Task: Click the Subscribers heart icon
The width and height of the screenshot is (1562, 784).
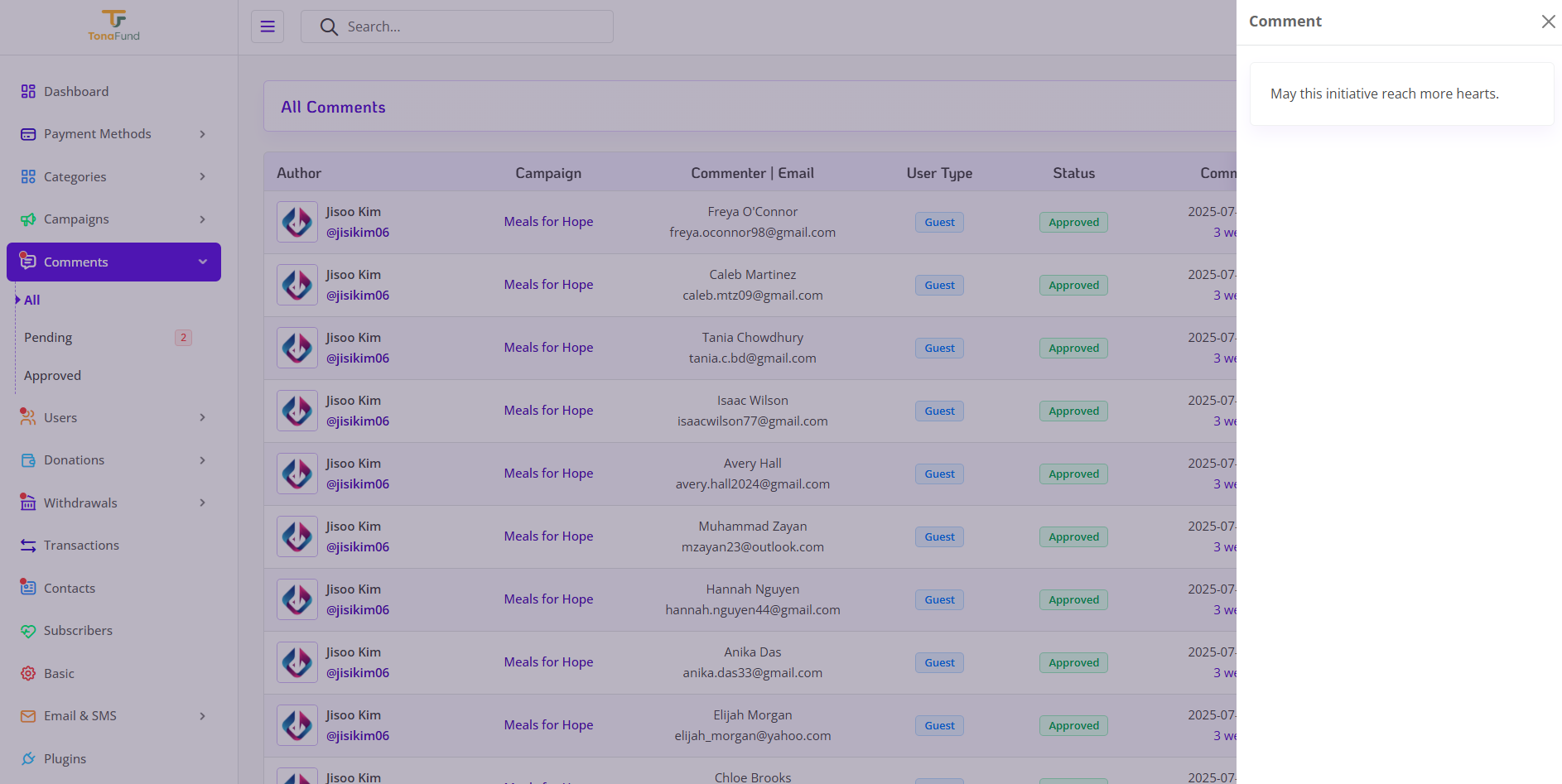Action: click(28, 631)
